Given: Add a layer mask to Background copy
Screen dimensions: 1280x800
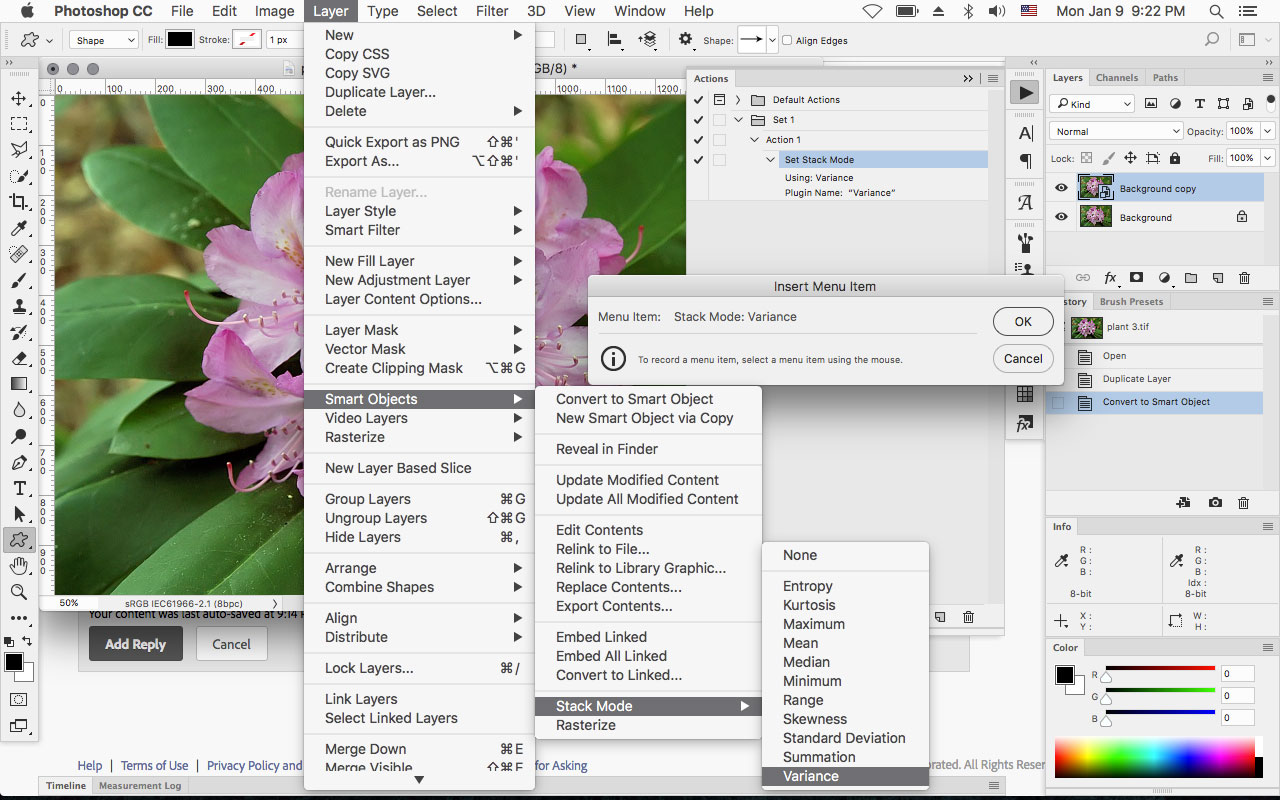Looking at the screenshot, I should click(1138, 278).
